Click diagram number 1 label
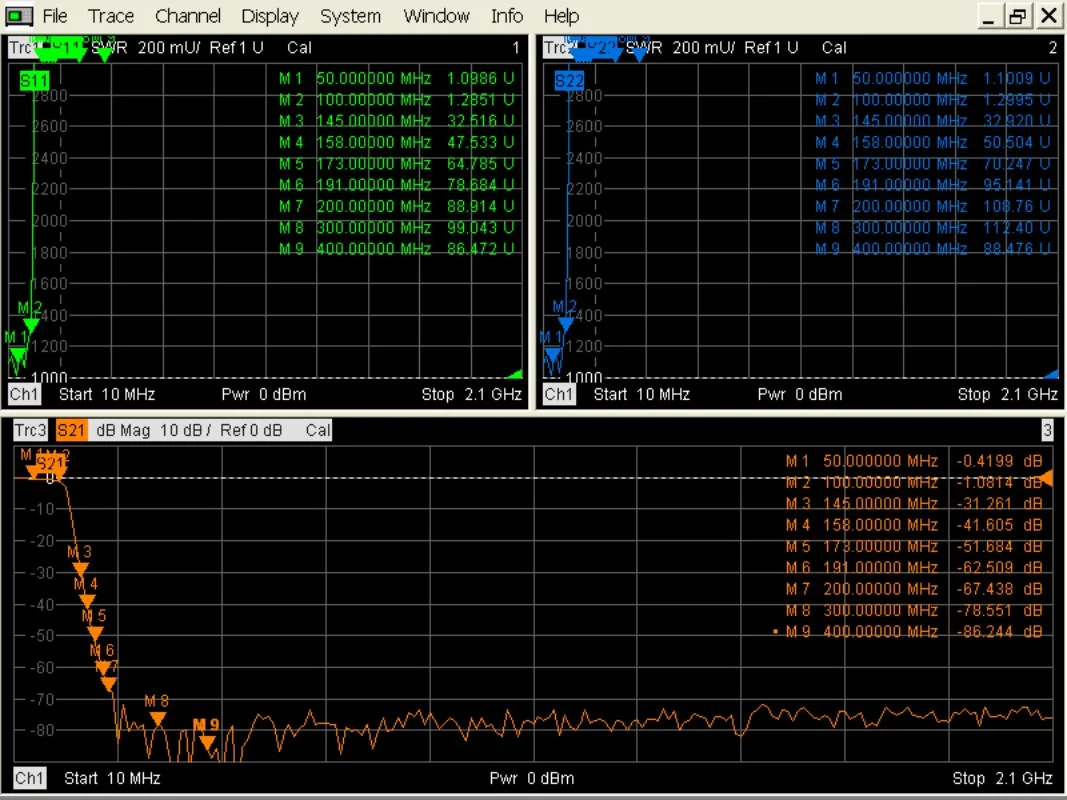Viewport: 1067px width, 800px height. (x=516, y=48)
